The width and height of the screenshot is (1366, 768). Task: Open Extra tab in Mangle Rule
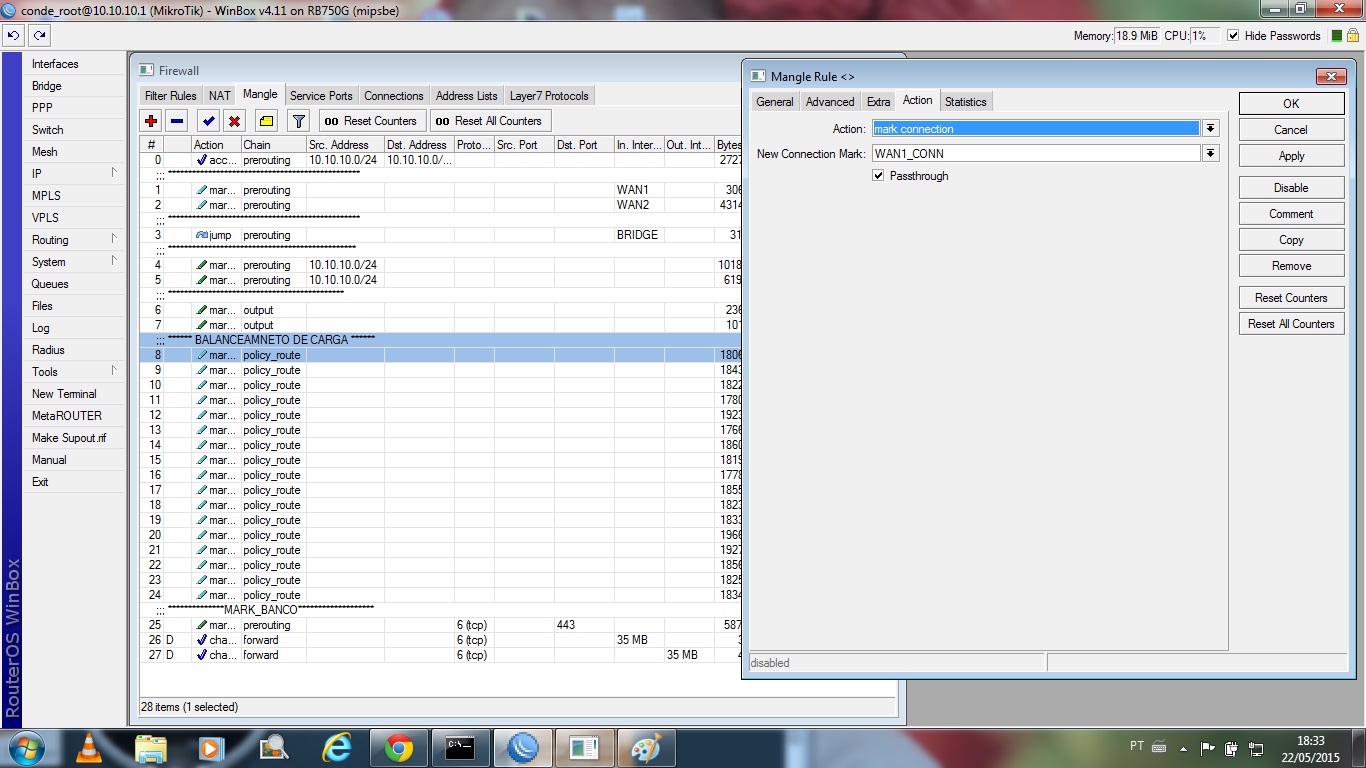point(878,102)
